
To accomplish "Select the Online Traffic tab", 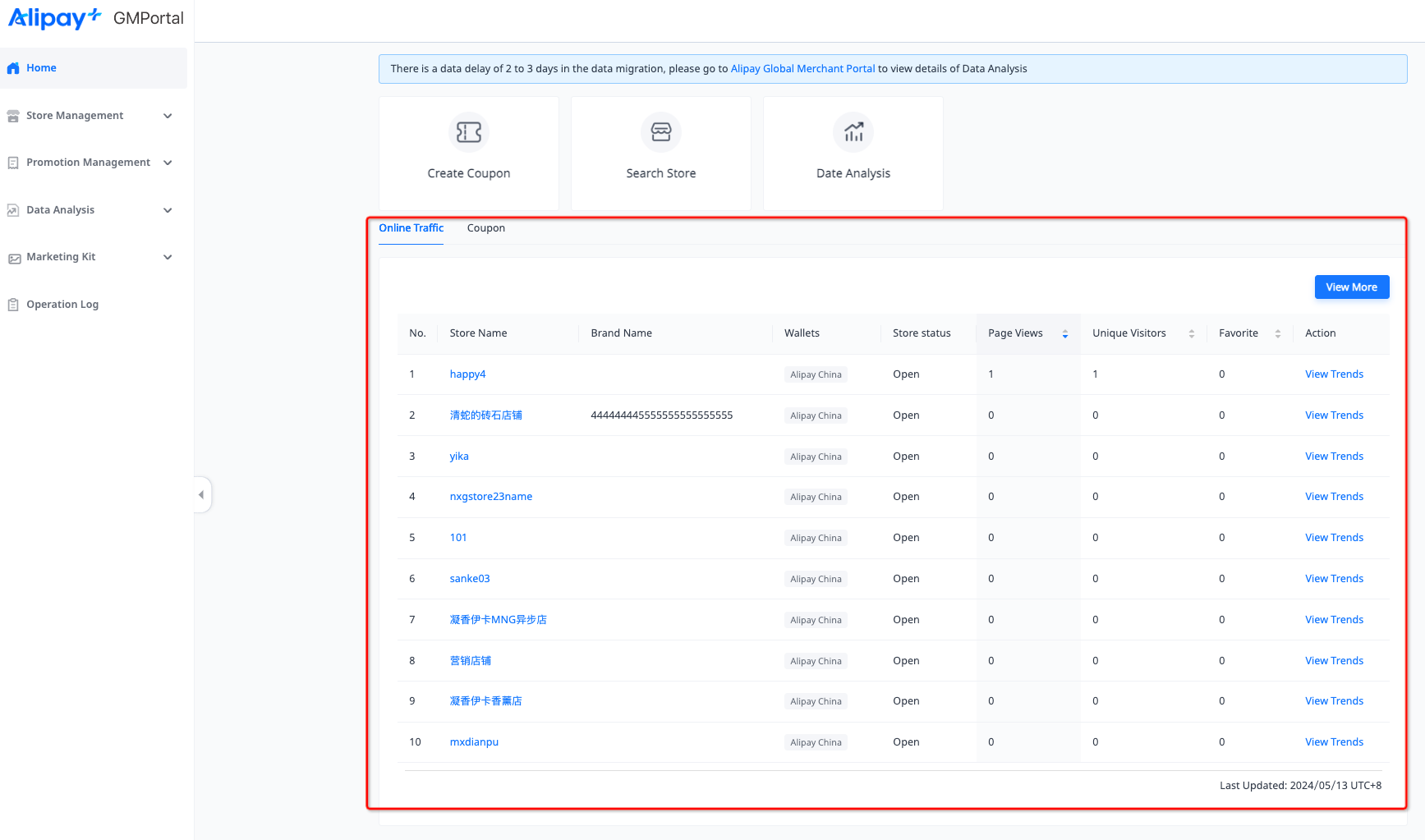I will point(411,228).
